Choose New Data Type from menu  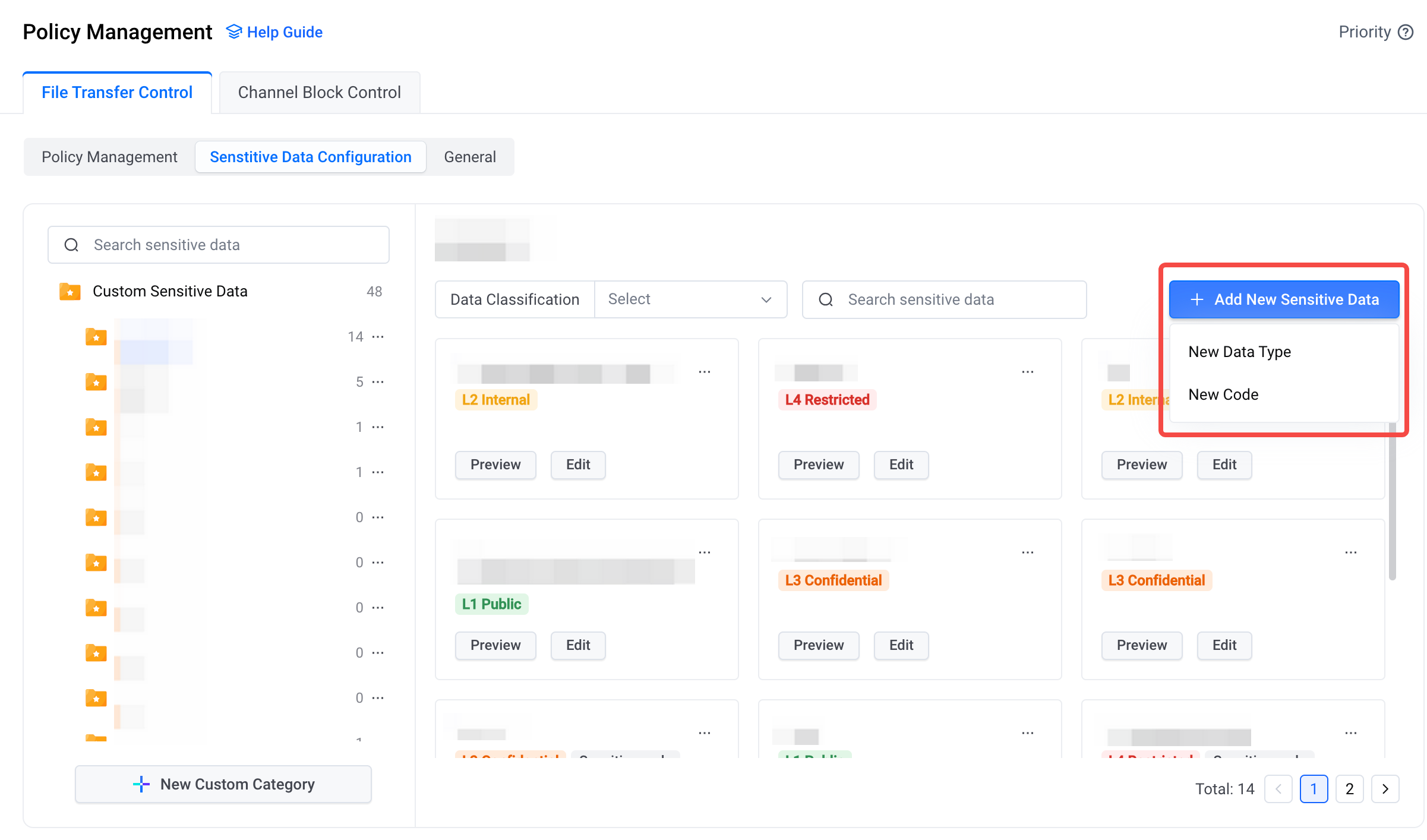coord(1240,352)
